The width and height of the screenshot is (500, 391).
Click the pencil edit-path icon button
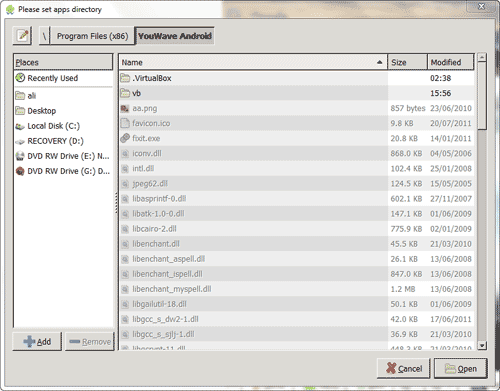coord(22,35)
